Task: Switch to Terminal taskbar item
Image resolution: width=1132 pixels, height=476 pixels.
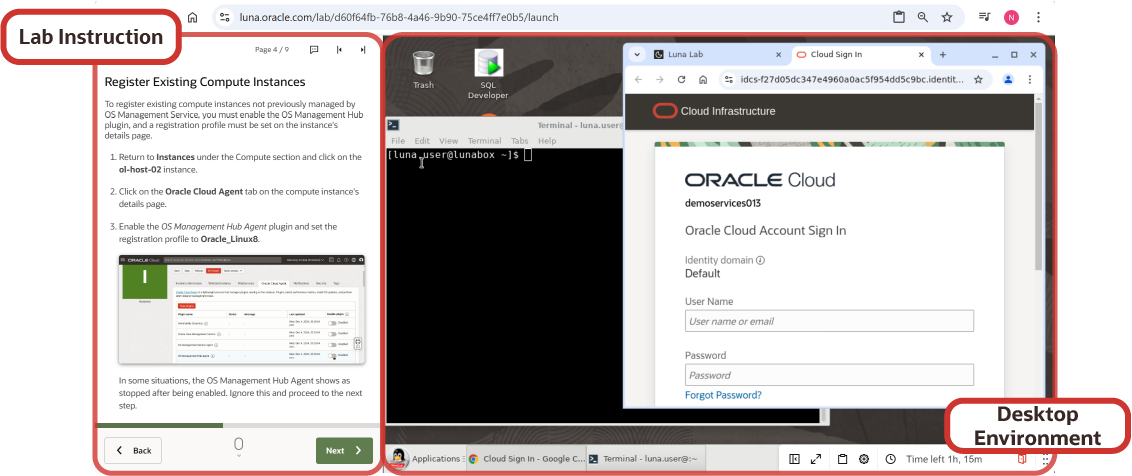Action: 643,459
